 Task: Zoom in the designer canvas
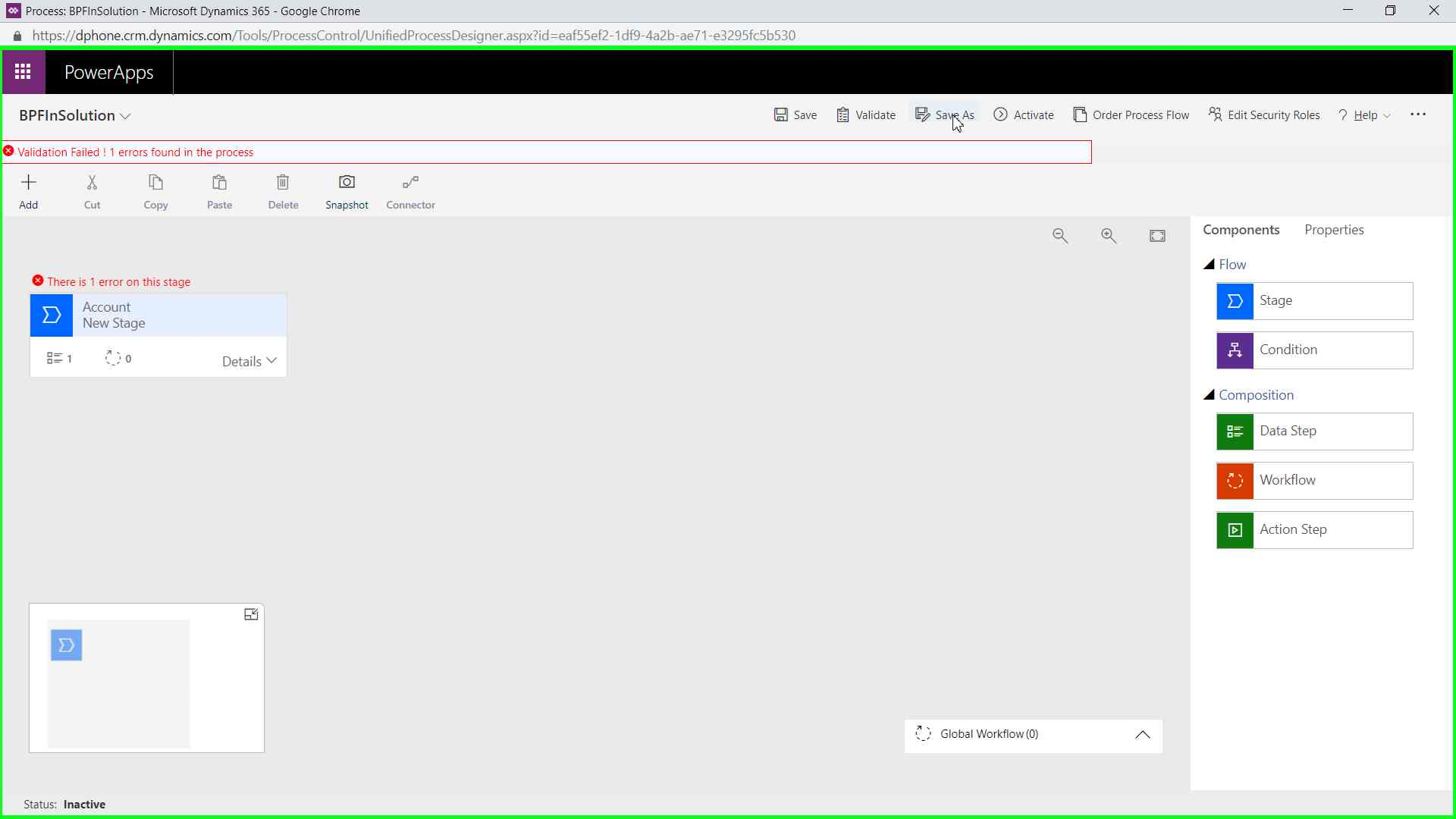pyautogui.click(x=1109, y=236)
